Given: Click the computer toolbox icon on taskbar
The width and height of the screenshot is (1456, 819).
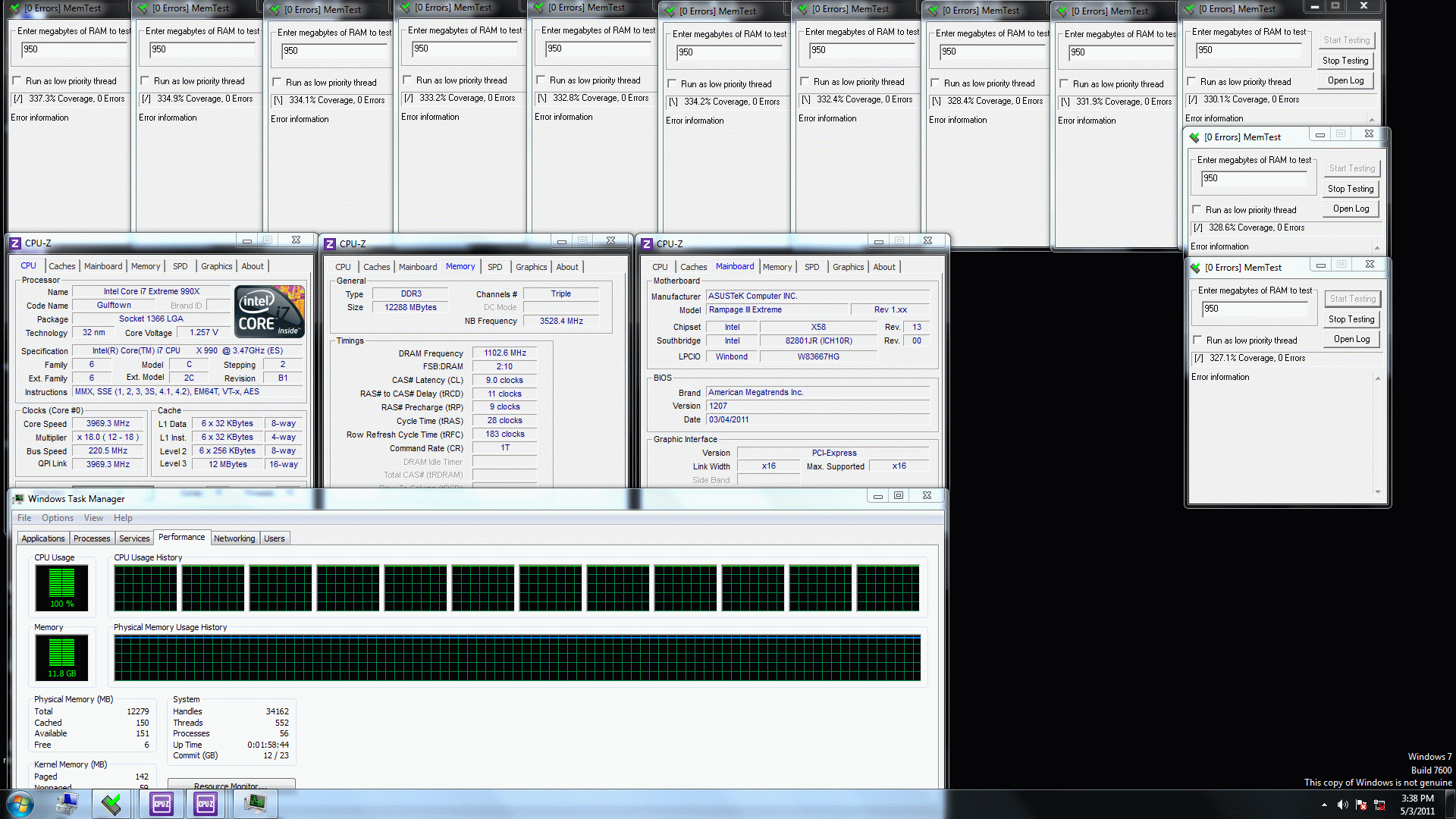Looking at the screenshot, I should [67, 804].
